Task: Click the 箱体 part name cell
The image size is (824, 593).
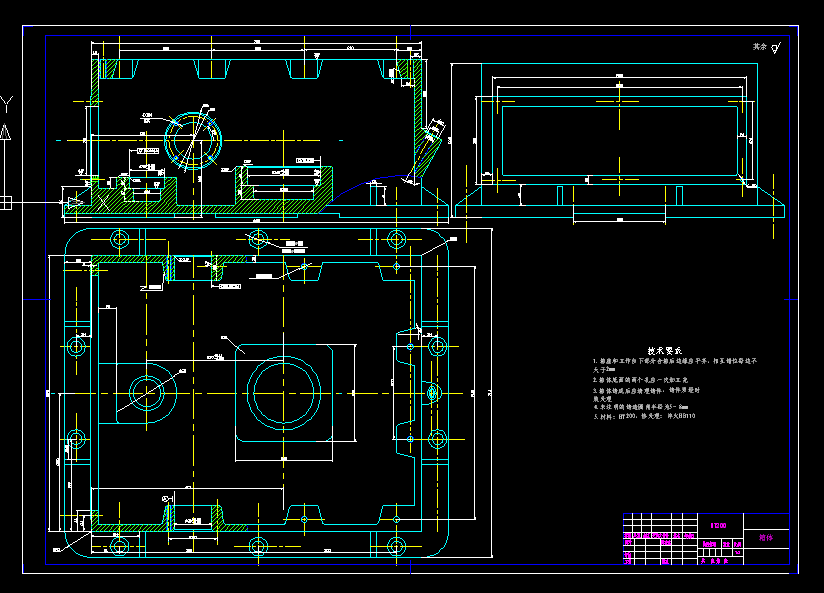Action: click(766, 537)
